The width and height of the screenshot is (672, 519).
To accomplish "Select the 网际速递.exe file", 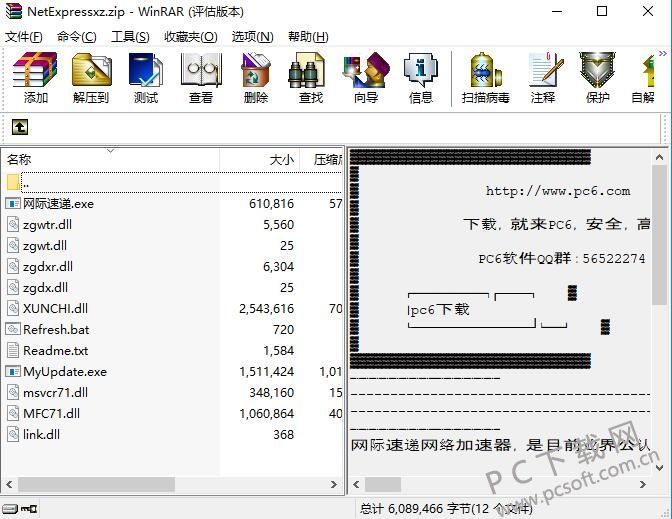I will pos(58,203).
